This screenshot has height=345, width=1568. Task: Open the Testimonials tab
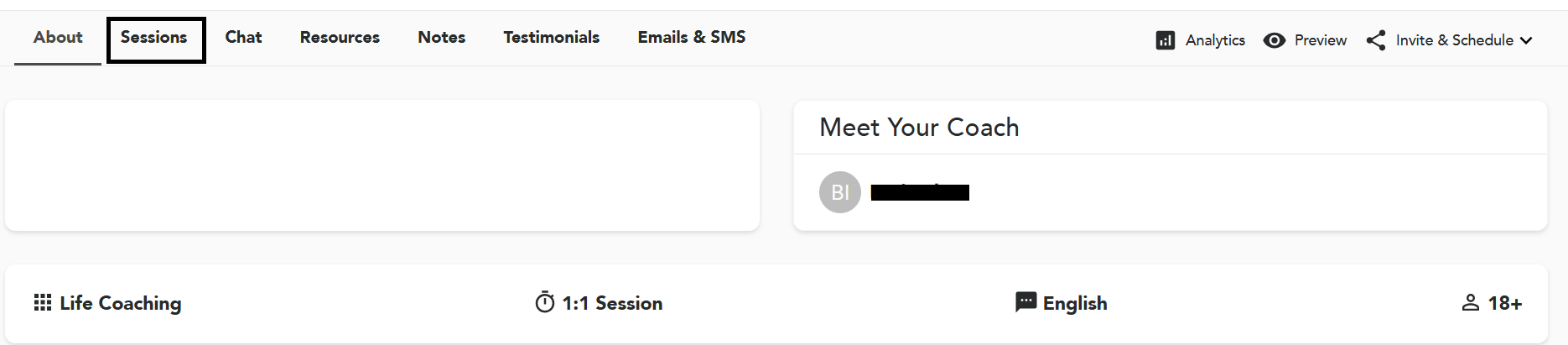point(551,38)
